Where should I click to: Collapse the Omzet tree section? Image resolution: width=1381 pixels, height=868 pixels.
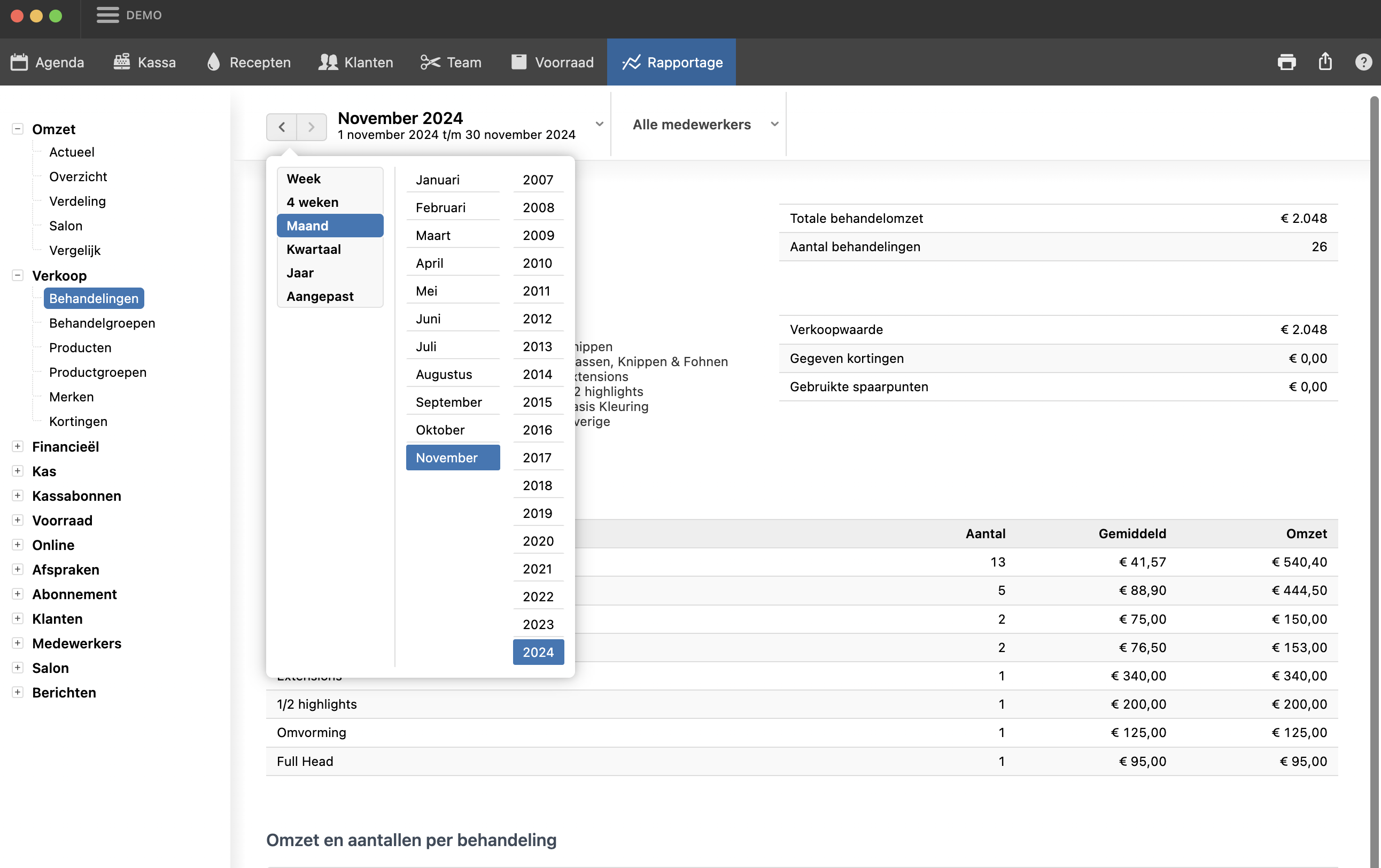[x=18, y=128]
